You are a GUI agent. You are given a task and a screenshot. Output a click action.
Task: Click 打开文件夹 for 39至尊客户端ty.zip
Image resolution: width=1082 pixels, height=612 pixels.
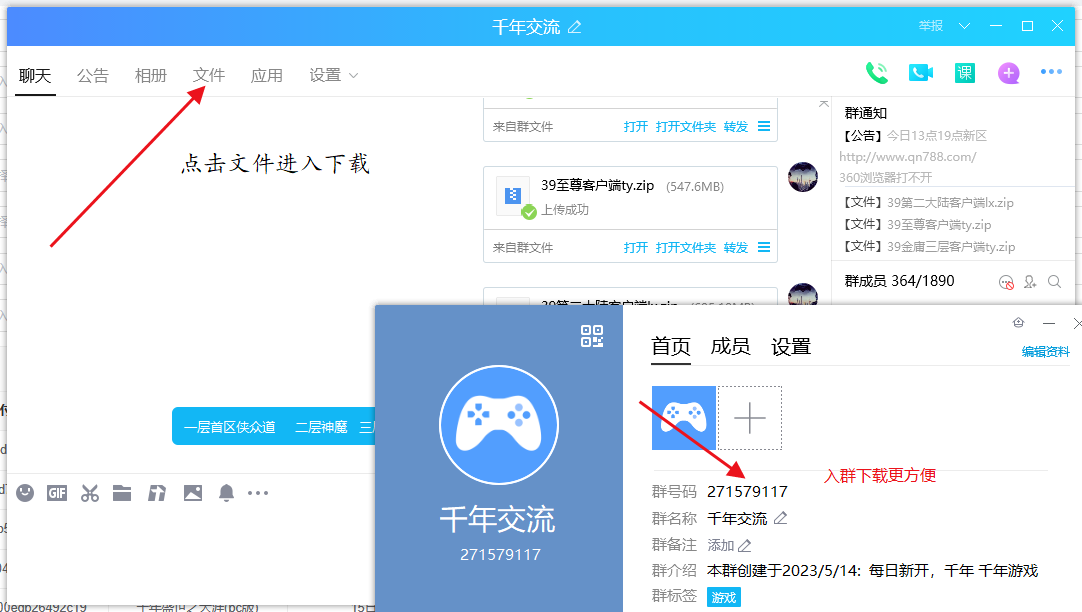686,248
